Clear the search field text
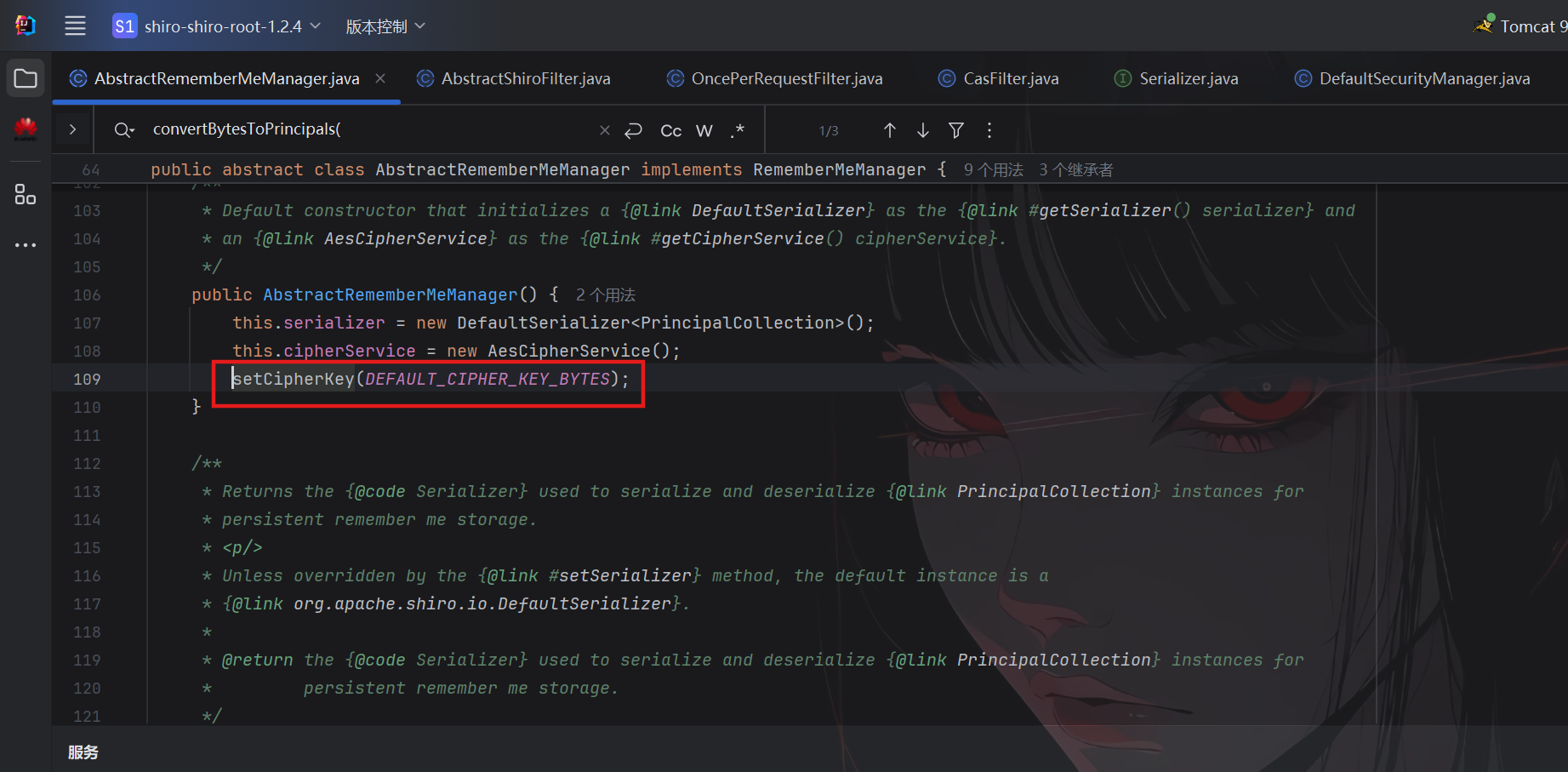The image size is (1568, 772). [x=604, y=130]
